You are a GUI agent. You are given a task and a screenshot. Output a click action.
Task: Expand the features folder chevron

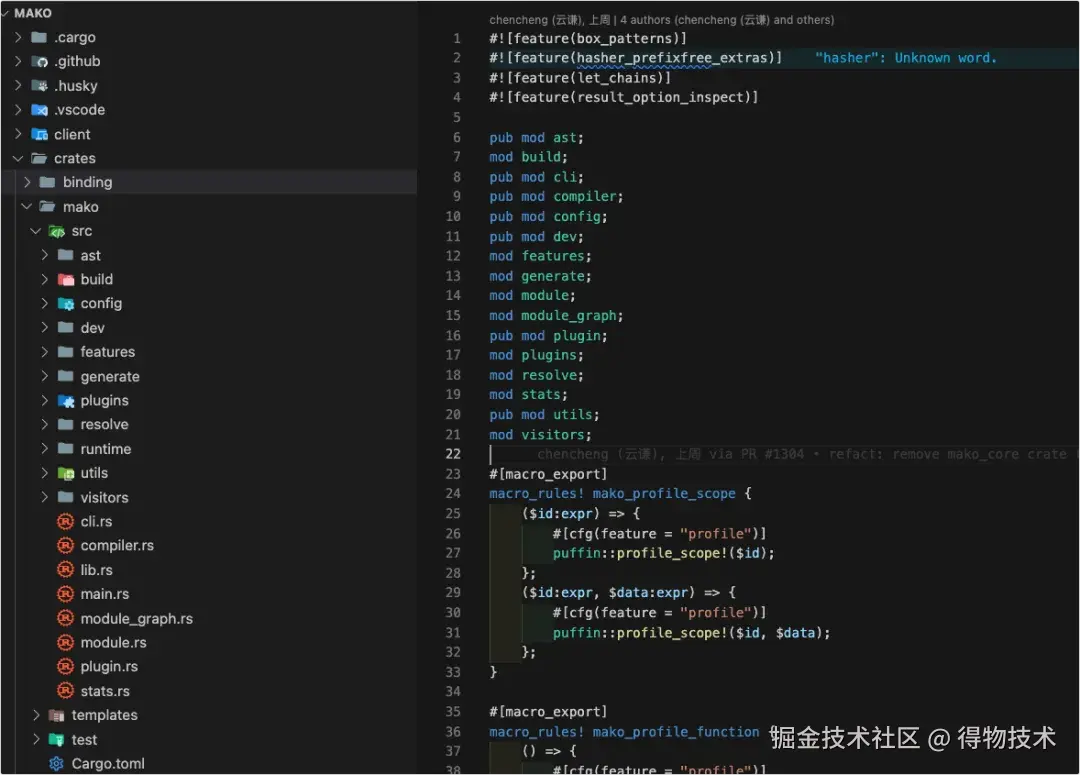click(x=45, y=352)
